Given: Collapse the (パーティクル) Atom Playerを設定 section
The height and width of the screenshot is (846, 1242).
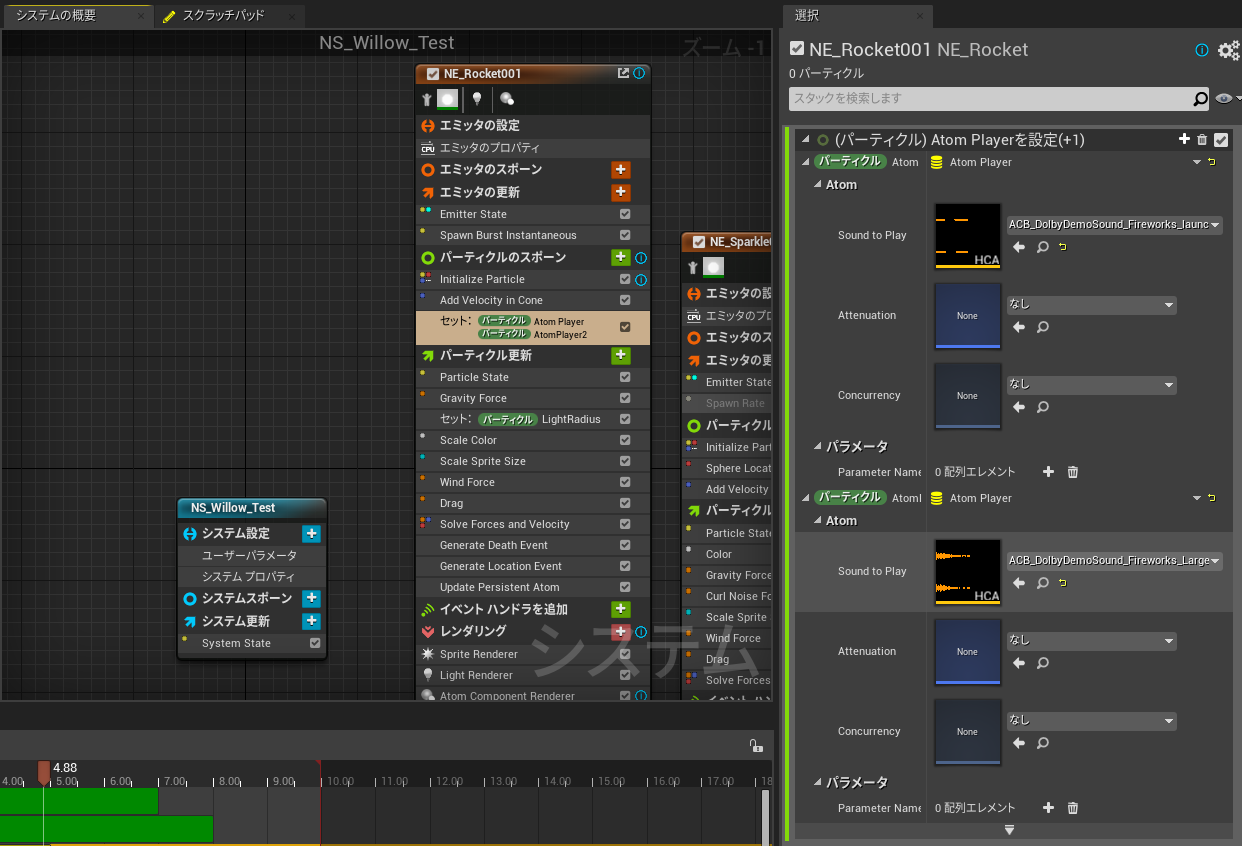Looking at the screenshot, I should point(805,140).
